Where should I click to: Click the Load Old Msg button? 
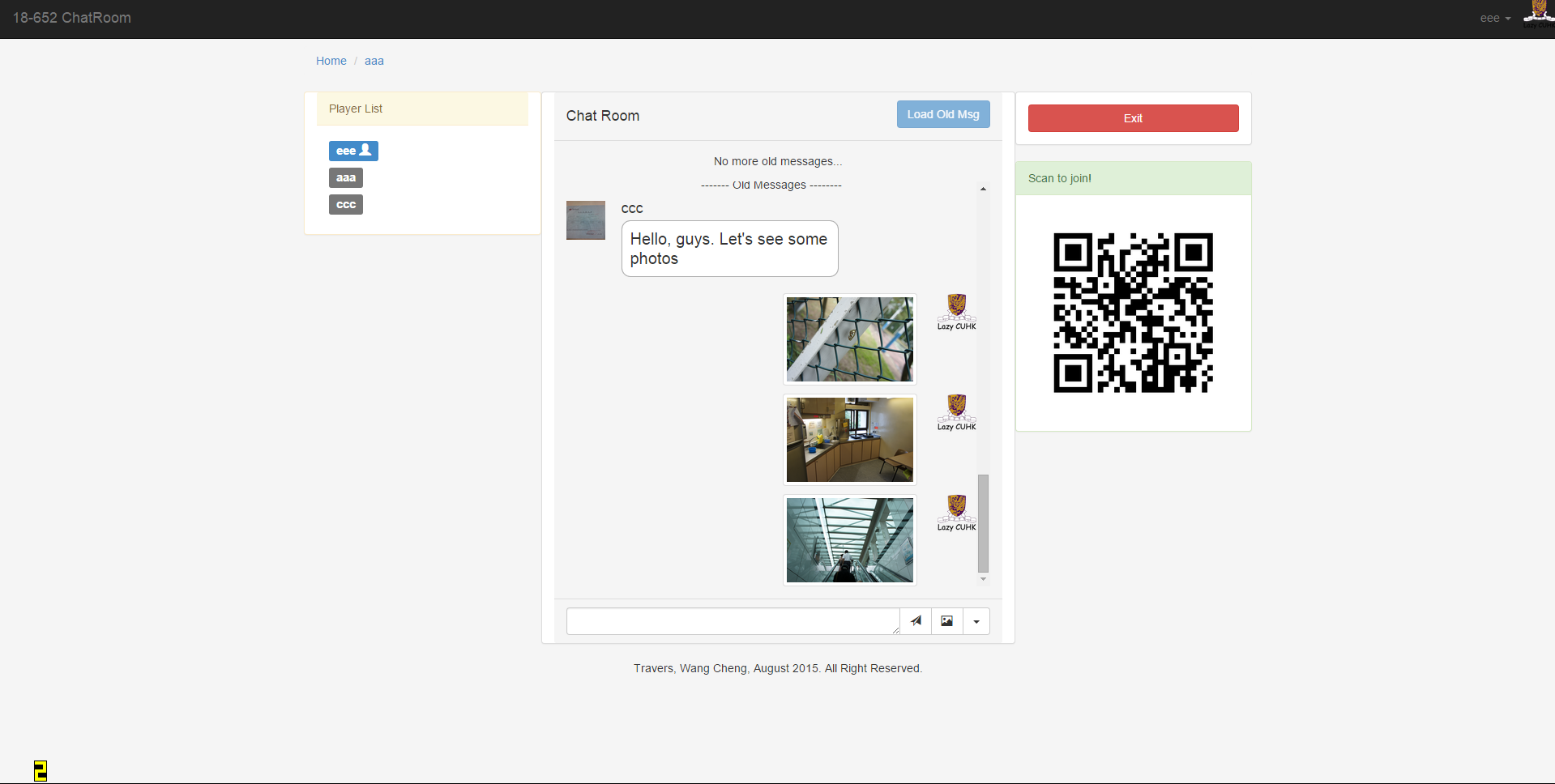[x=943, y=114]
